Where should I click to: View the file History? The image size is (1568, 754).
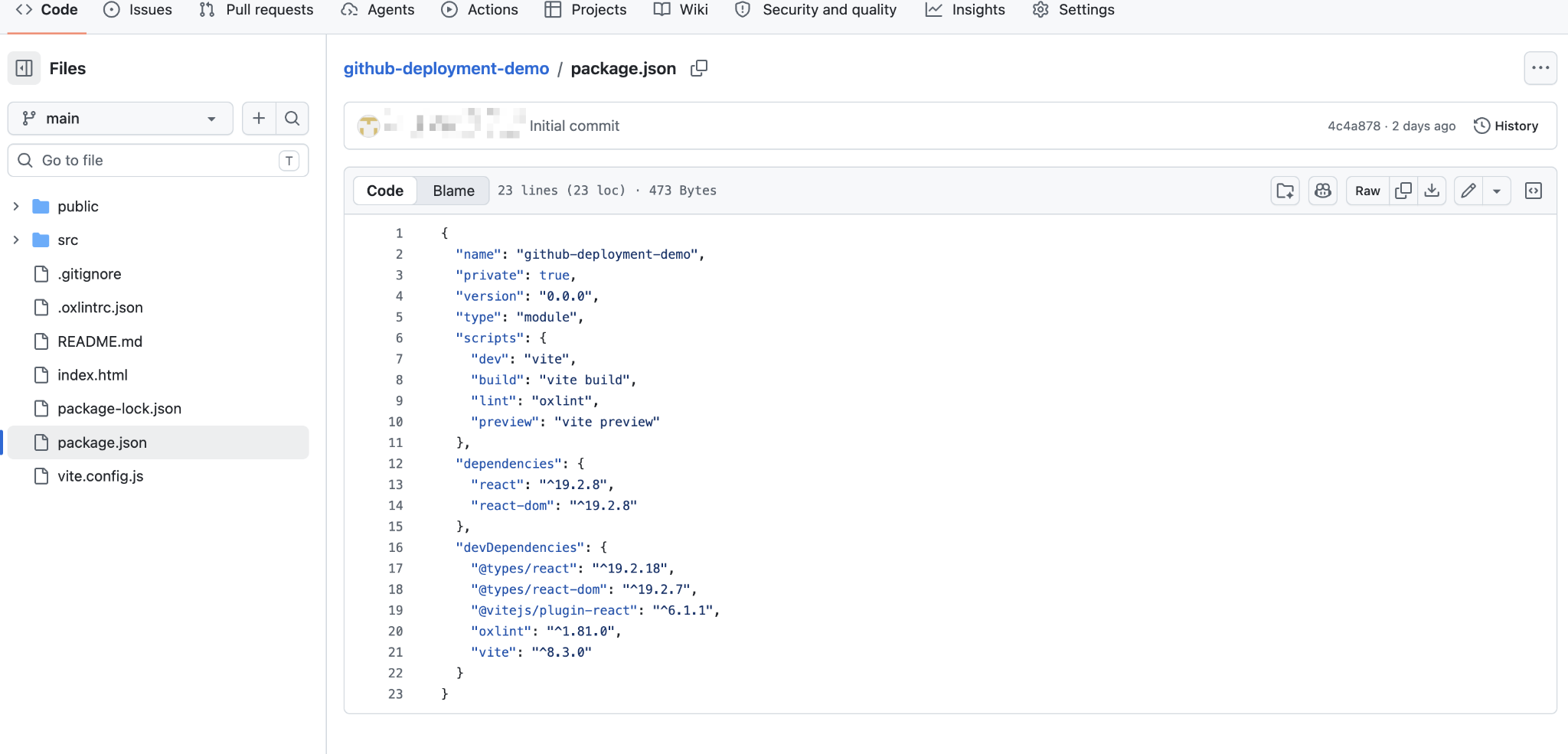[x=1506, y=126]
